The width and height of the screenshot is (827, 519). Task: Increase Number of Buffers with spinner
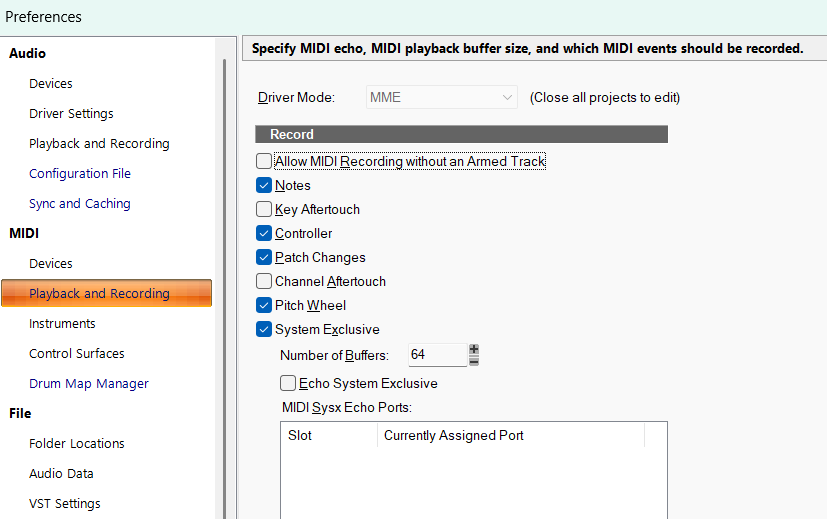pos(474,350)
